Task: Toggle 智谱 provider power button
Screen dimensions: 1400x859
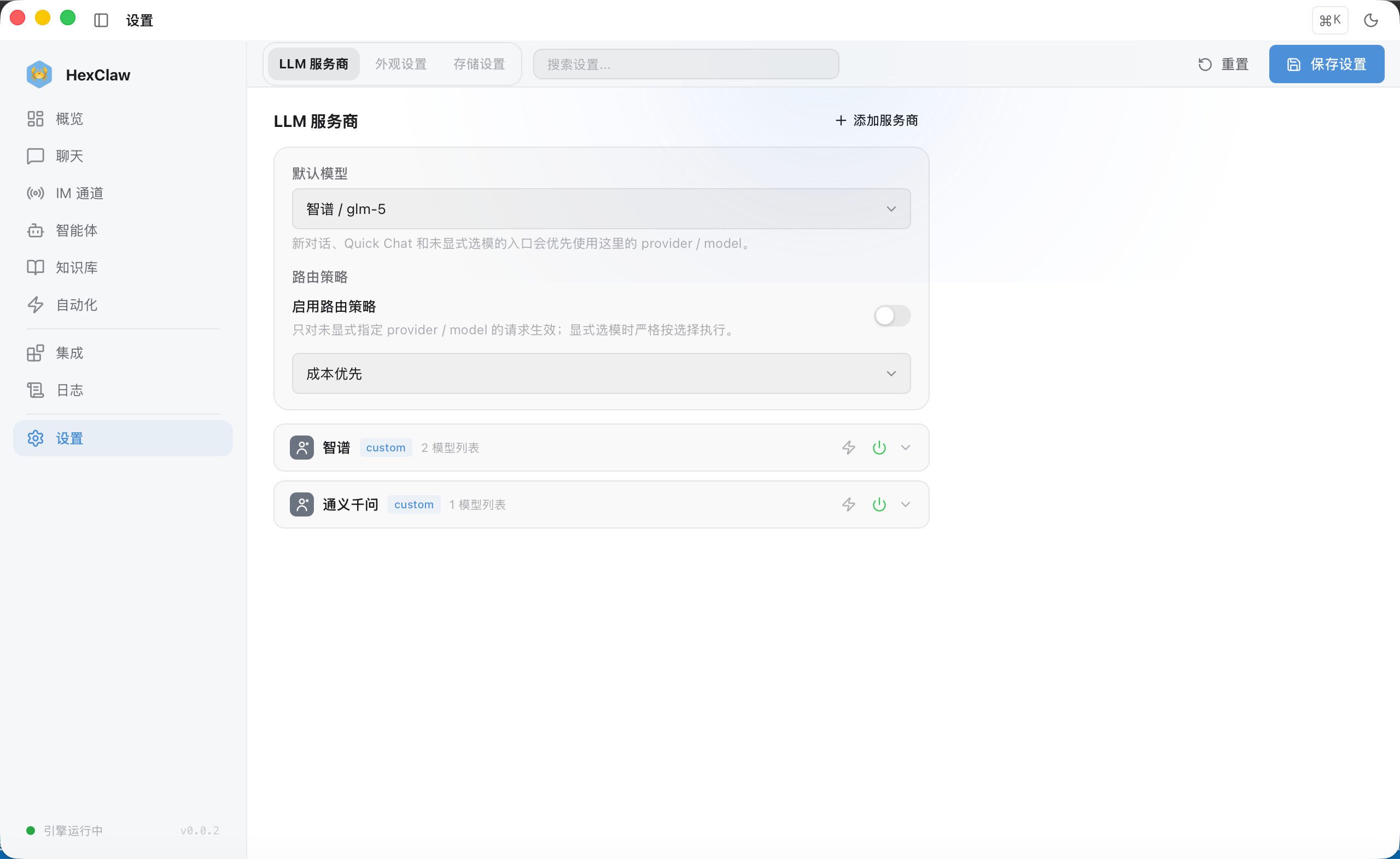Action: (x=879, y=448)
